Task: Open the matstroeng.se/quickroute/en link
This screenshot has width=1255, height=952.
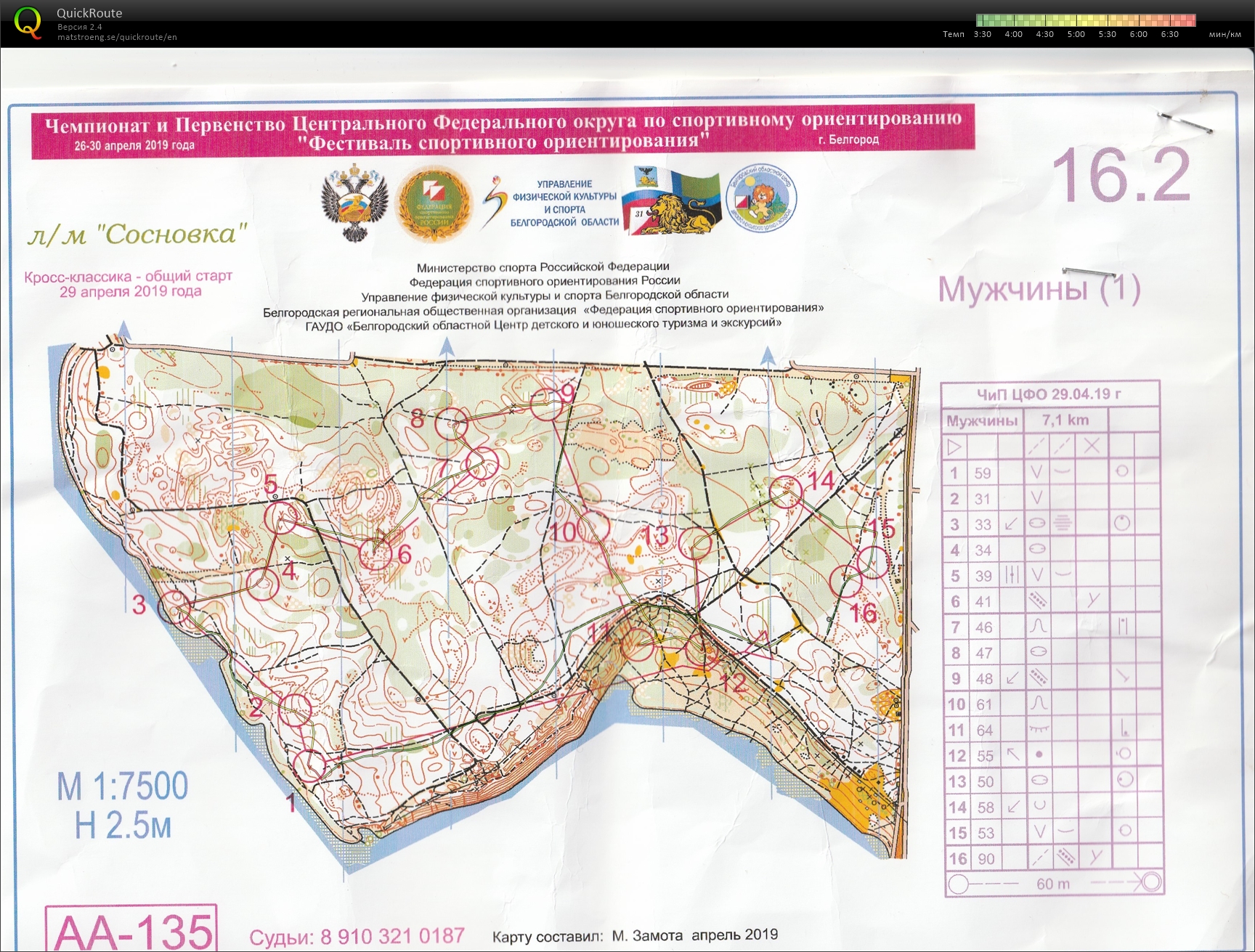Action: [117, 37]
